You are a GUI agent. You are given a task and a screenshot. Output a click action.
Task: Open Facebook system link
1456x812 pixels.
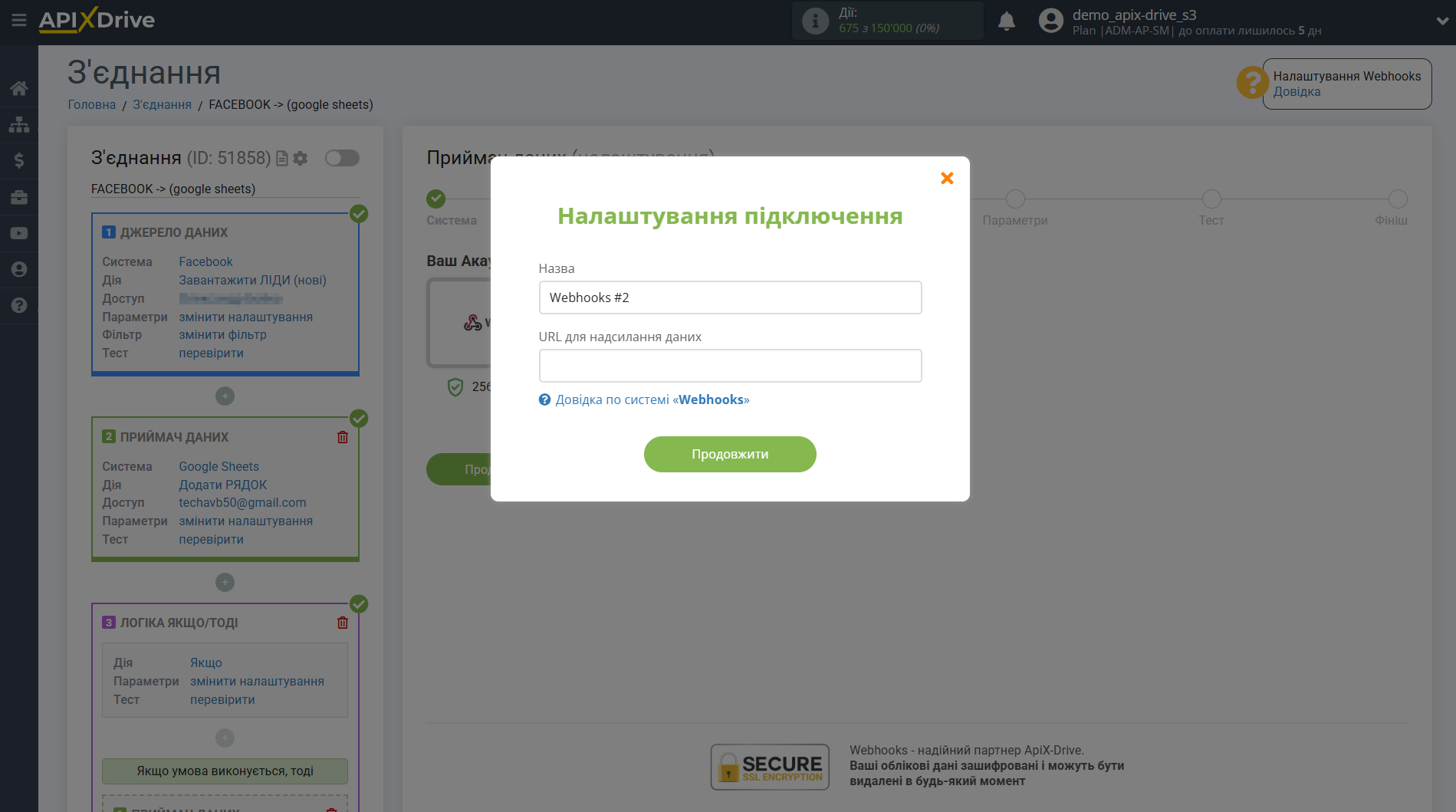205,261
